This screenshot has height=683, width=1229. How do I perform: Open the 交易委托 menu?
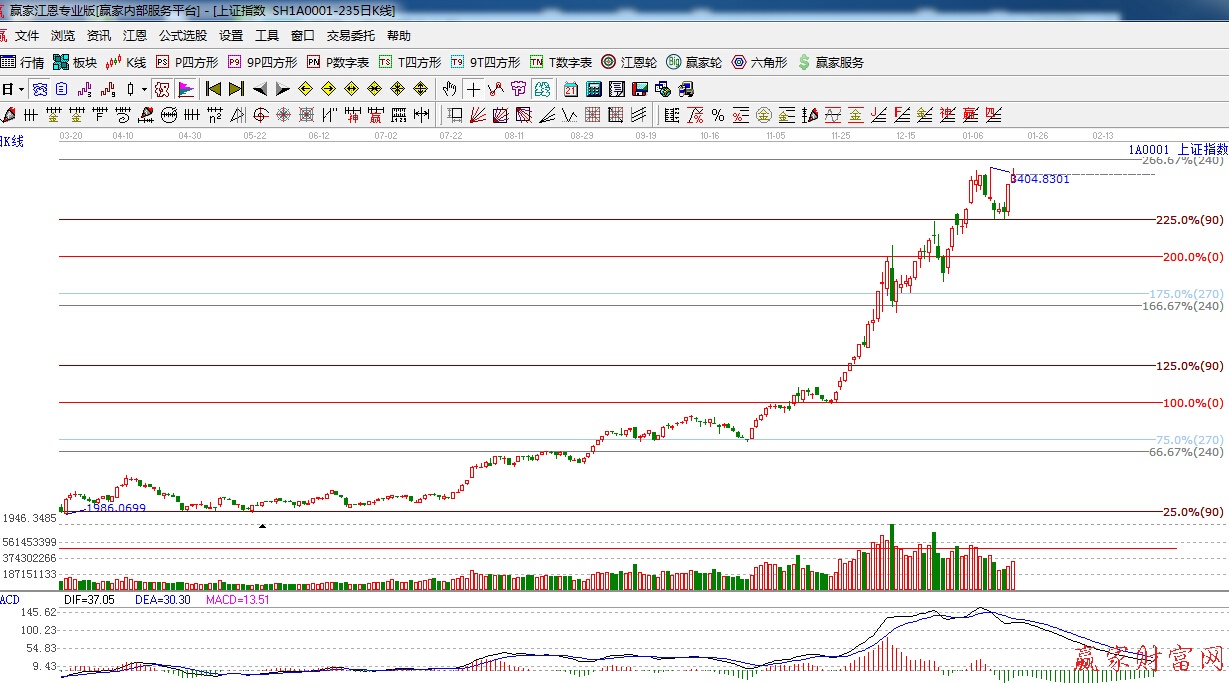coord(351,36)
